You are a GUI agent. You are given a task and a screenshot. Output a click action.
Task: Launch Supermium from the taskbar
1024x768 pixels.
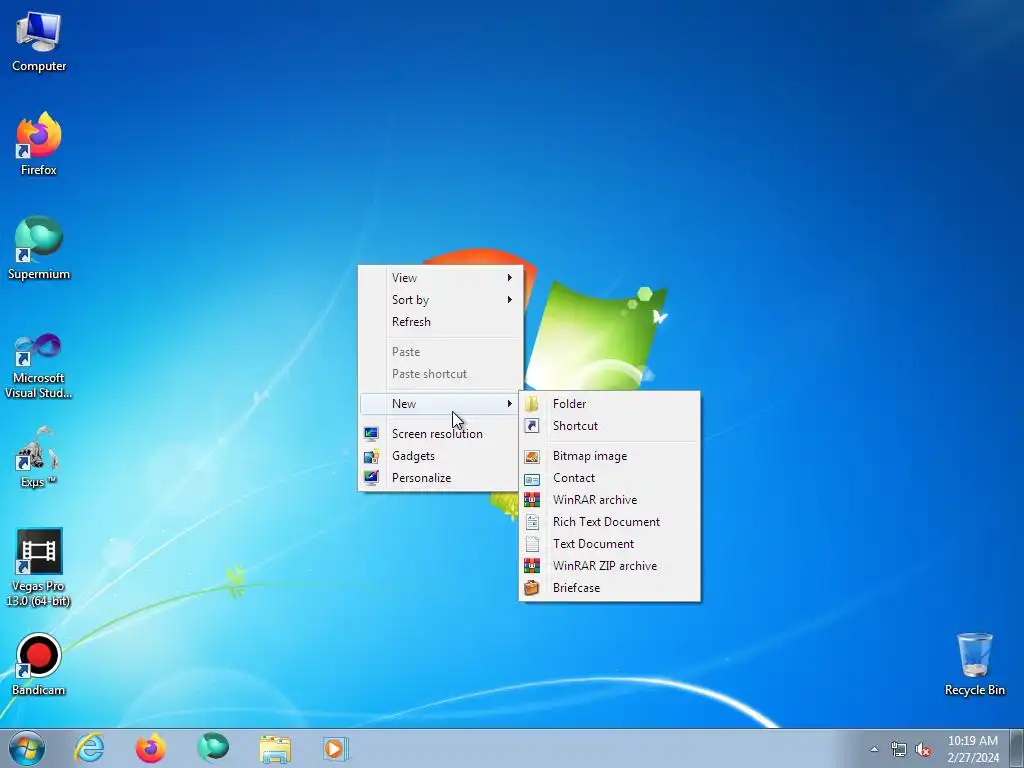(x=213, y=748)
